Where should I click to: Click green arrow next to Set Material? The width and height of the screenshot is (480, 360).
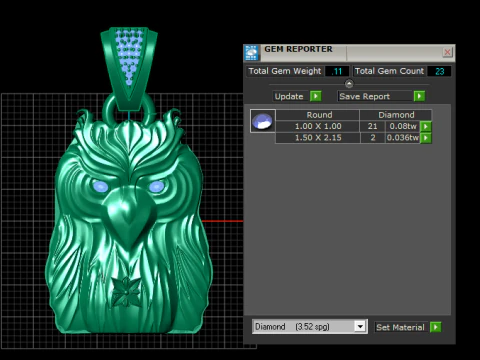click(436, 327)
